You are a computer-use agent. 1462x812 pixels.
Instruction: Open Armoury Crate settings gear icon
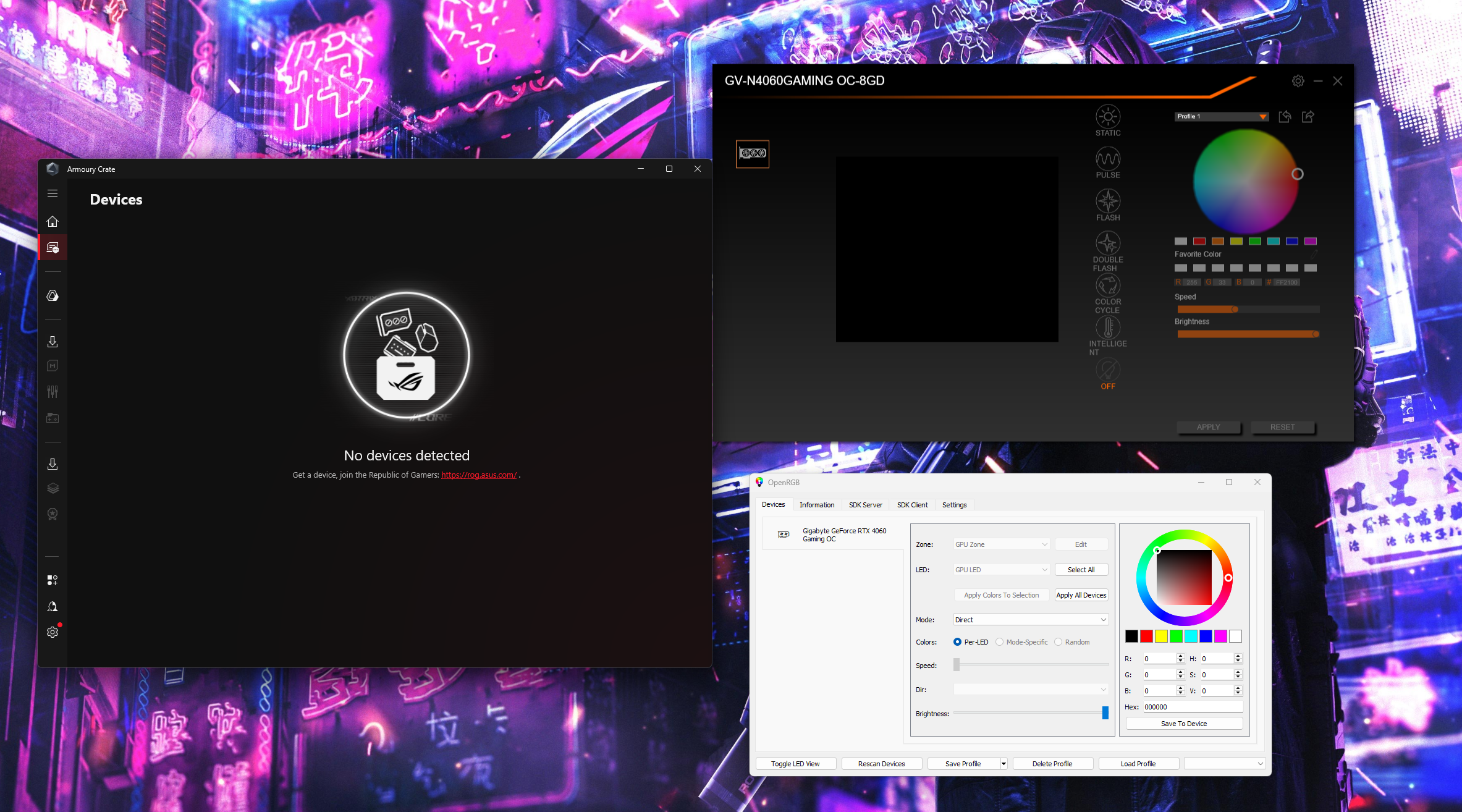[x=53, y=632]
